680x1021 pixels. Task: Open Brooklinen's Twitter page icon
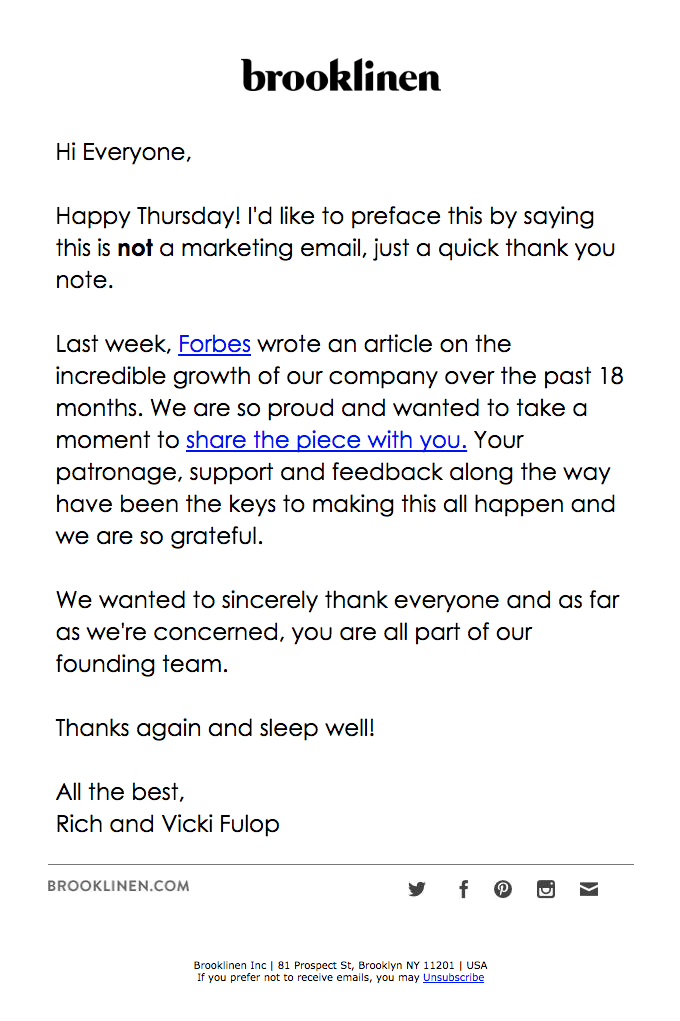click(x=417, y=889)
